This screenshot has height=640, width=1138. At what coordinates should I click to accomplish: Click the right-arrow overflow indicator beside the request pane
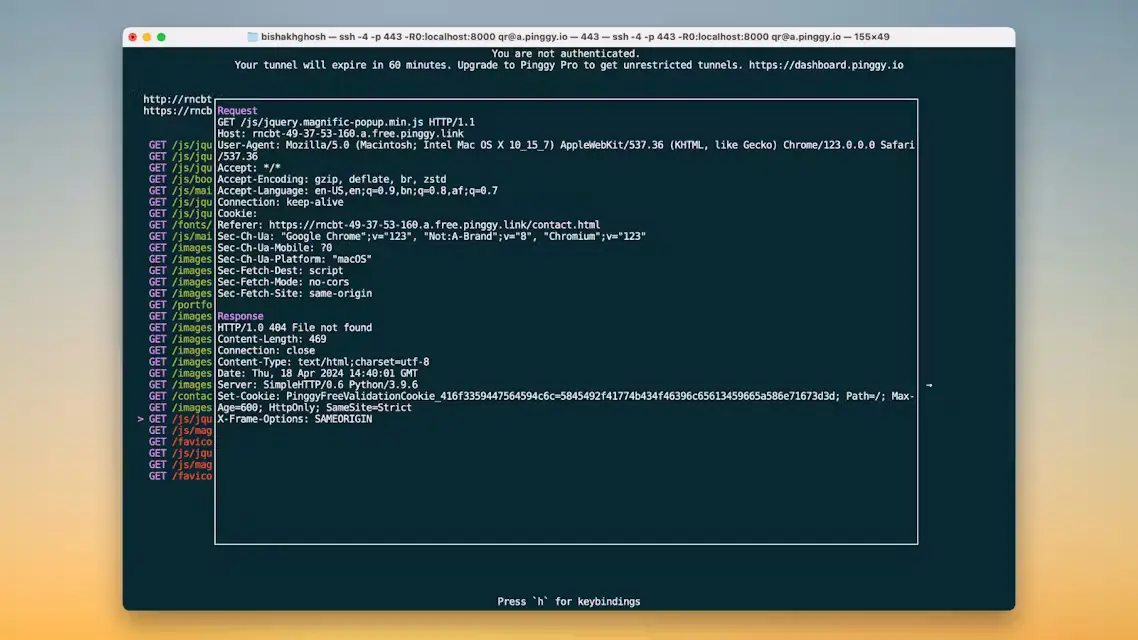pyautogui.click(x=929, y=384)
